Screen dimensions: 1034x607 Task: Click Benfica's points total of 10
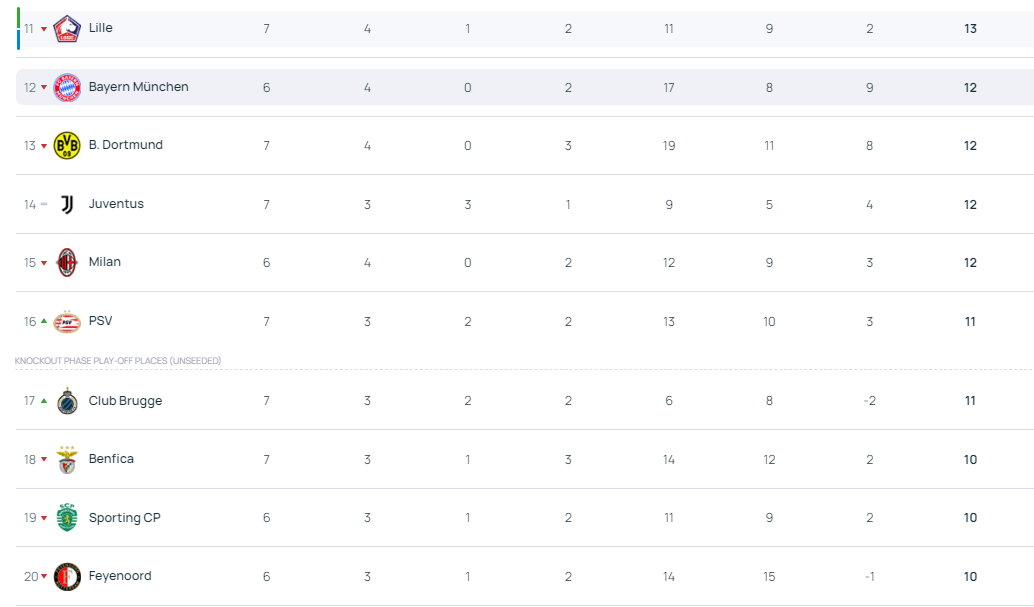click(970, 460)
